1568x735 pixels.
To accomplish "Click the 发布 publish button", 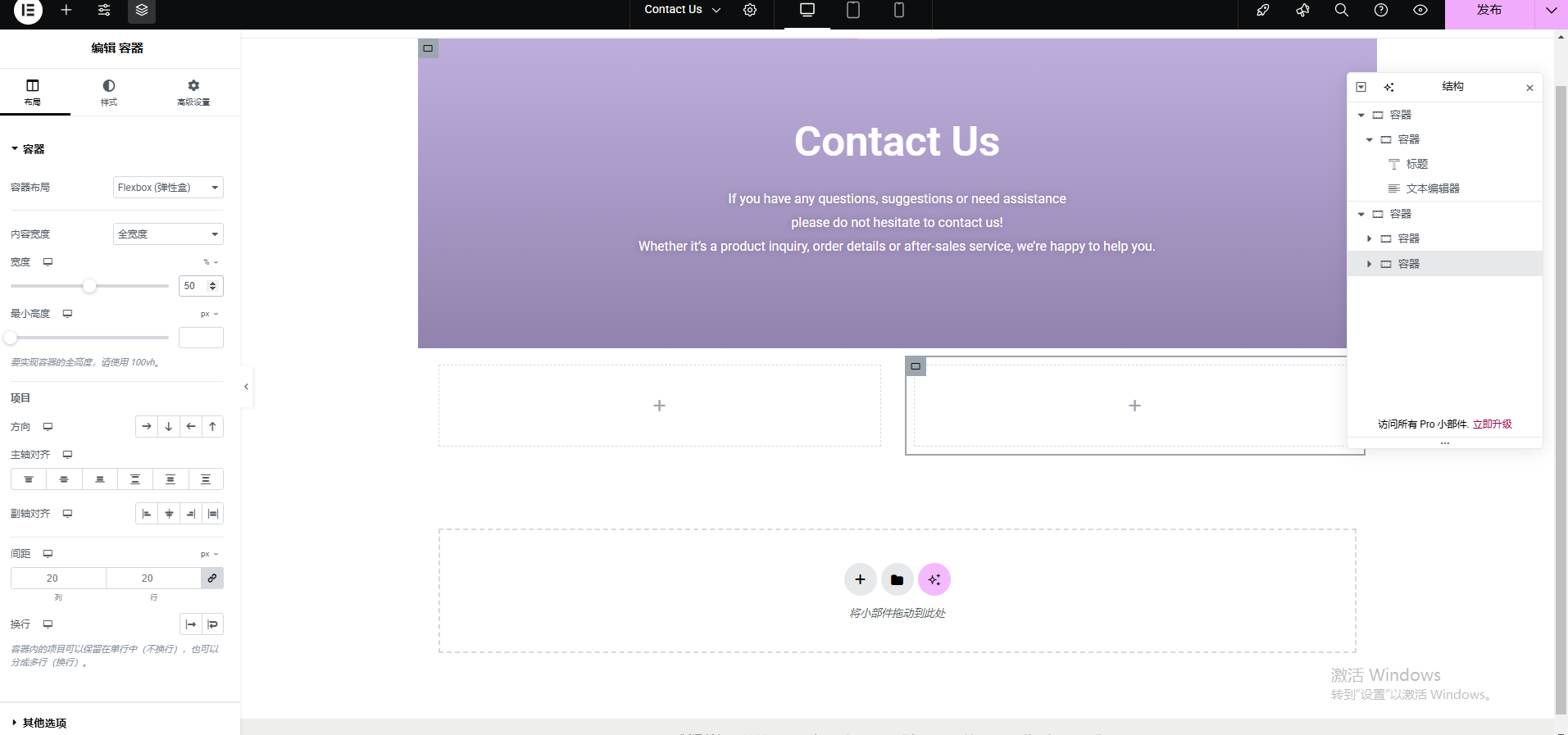I will tap(1488, 11).
